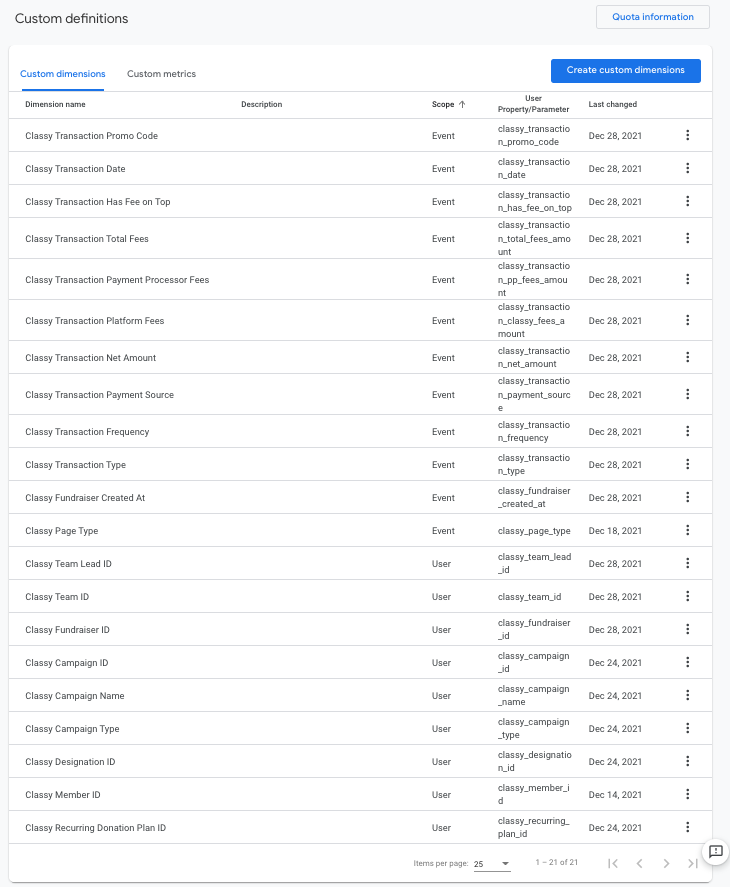730x887 pixels.
Task: Click the Create custom dimensions button
Action: click(x=626, y=71)
